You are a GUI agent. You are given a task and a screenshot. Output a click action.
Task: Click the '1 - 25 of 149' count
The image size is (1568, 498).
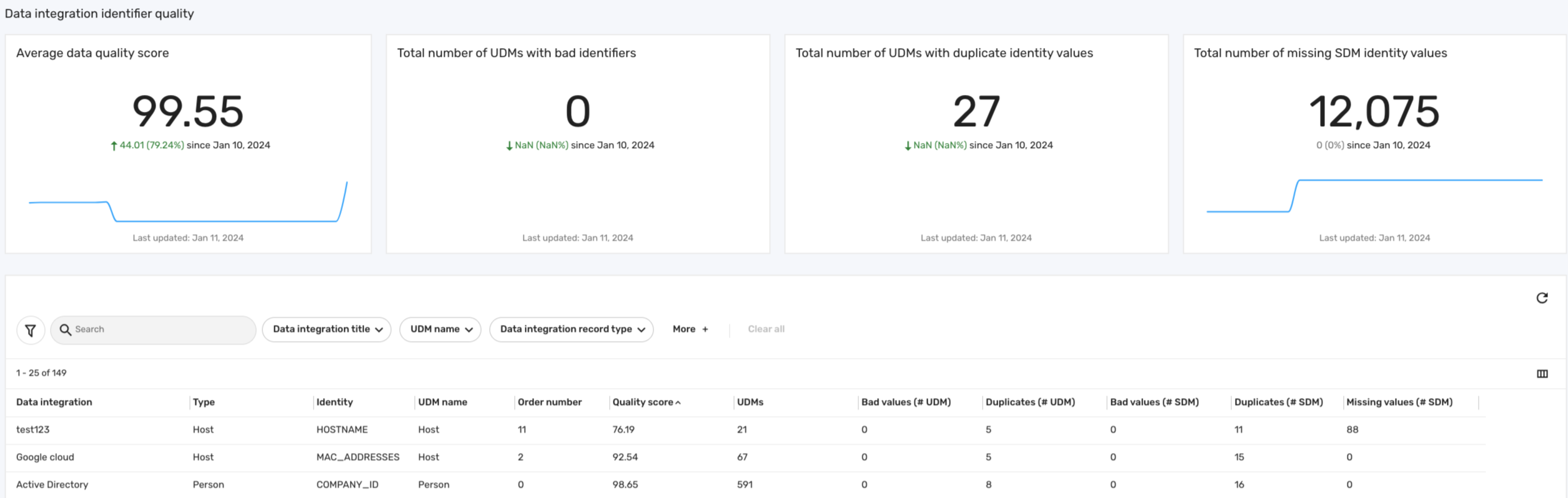click(41, 373)
